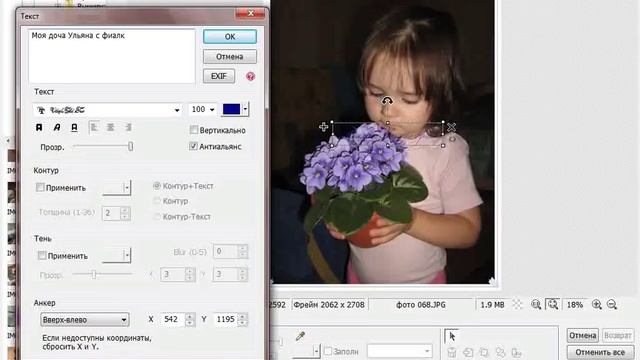Align text to the left
Screen dimensions: 640x360
94,127
